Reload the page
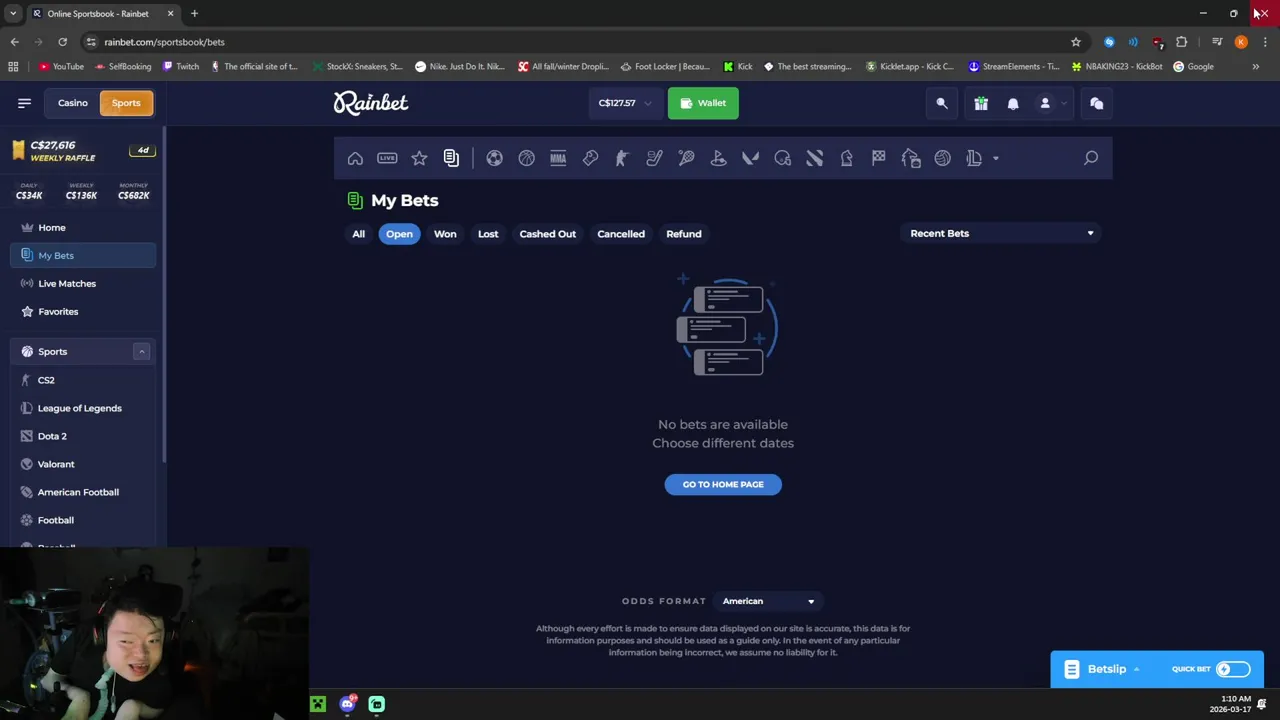This screenshot has height=720, width=1280. tap(62, 42)
